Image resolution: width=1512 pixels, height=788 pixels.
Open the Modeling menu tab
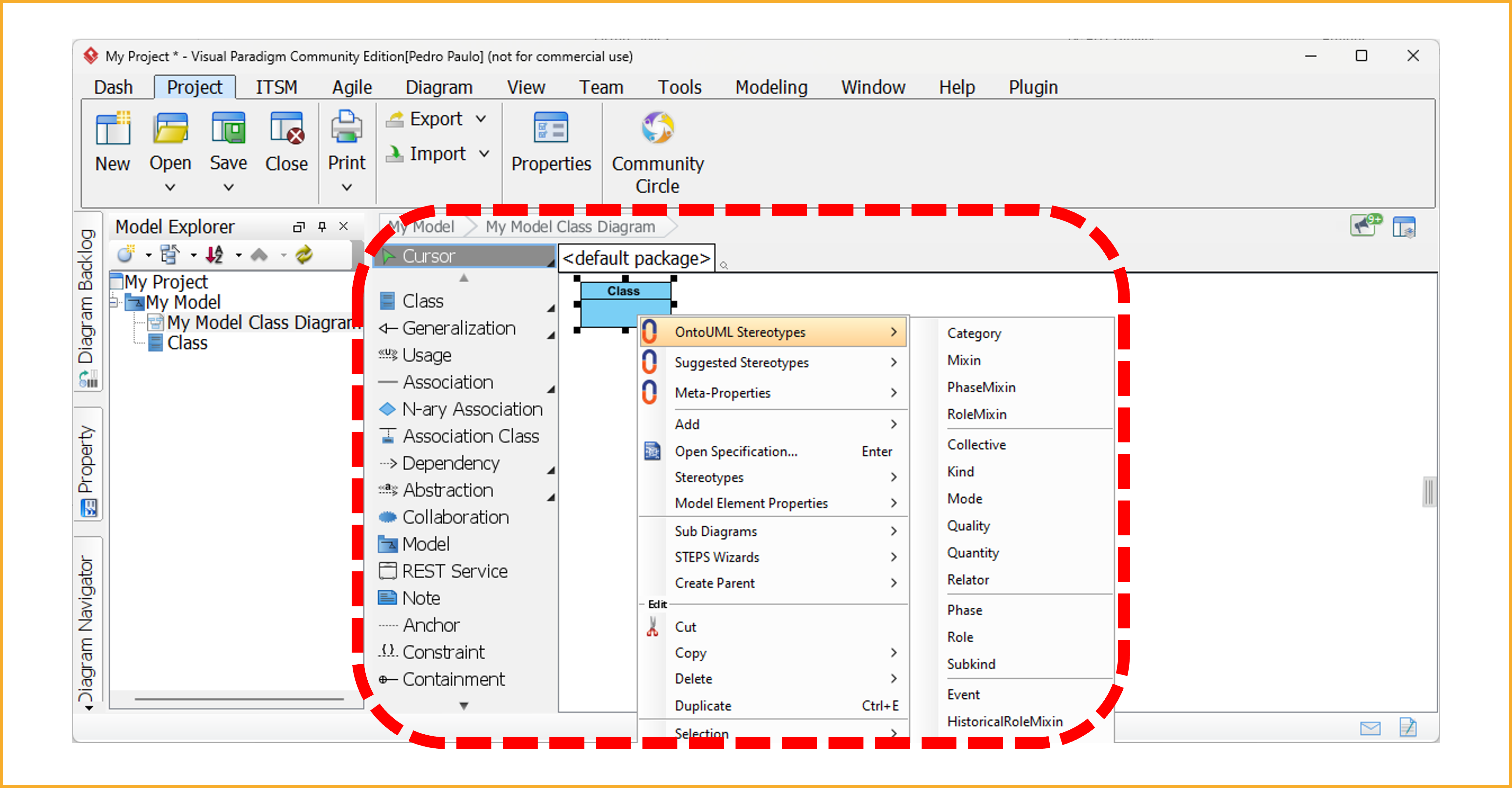coord(771,87)
